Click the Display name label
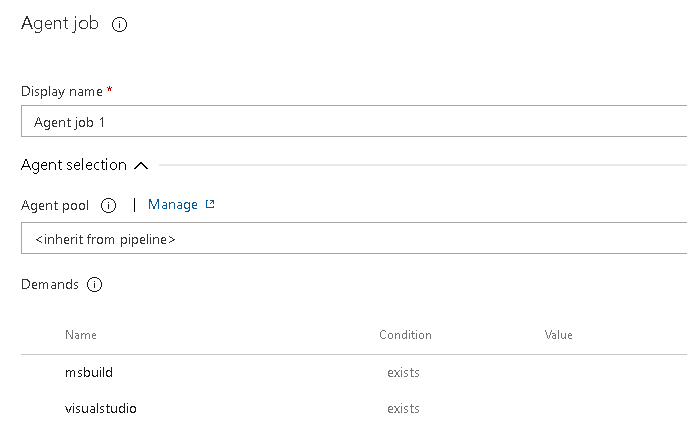Screen dimensions: 687x433 [x=62, y=91]
